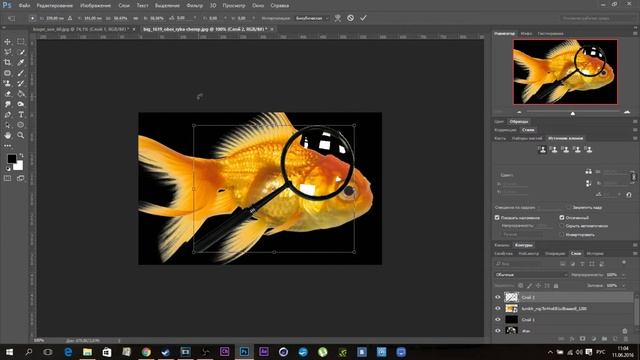Select the Move tool

tap(7, 42)
